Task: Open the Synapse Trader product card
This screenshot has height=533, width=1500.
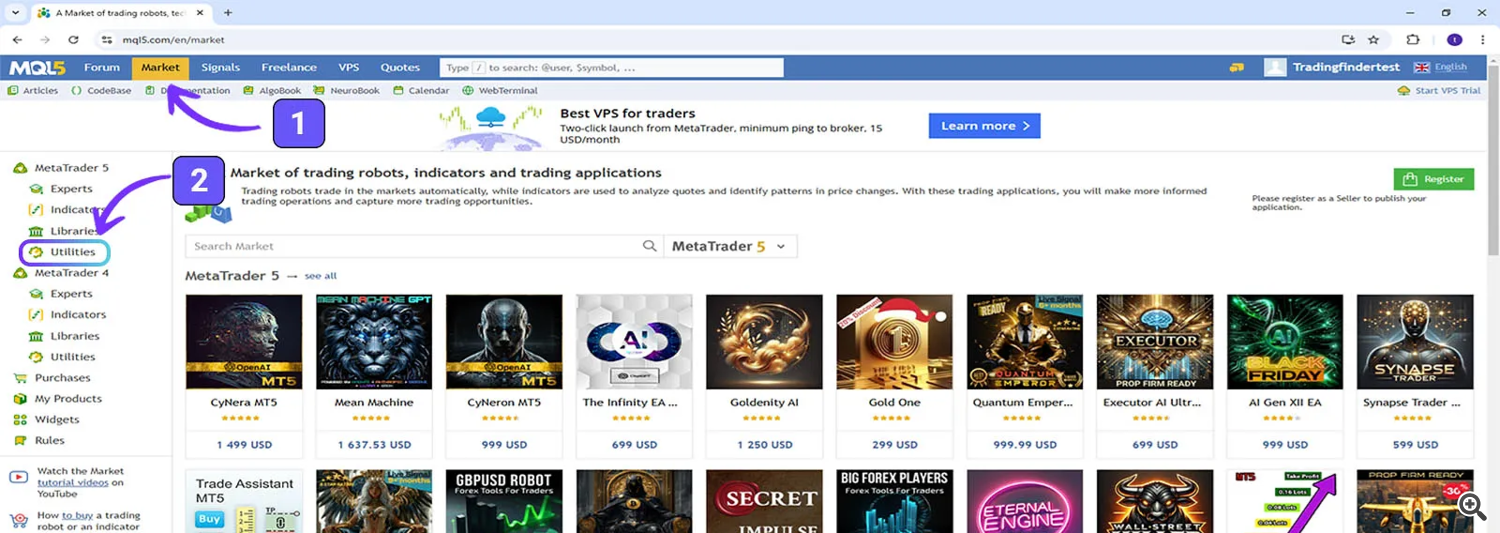Action: coord(1415,376)
